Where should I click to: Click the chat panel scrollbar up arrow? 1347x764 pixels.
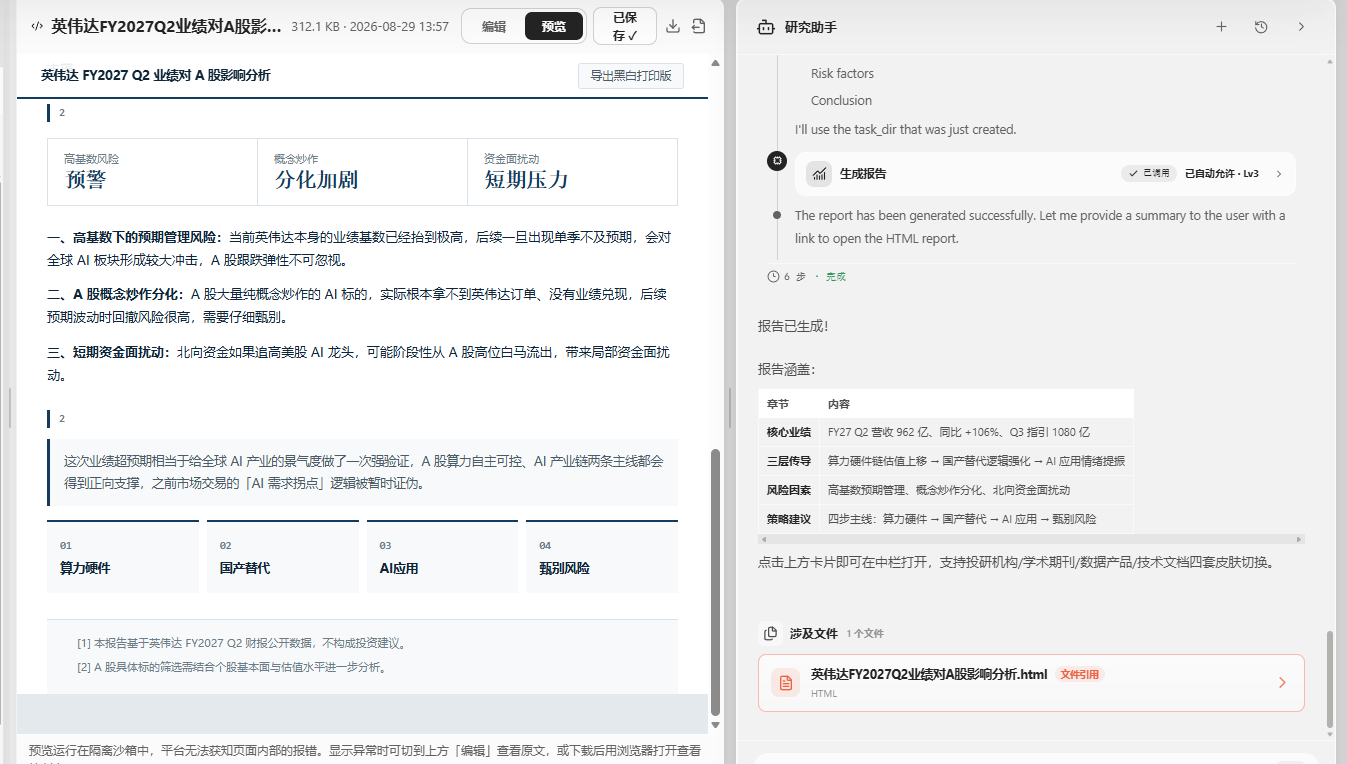pyautogui.click(x=1330, y=62)
